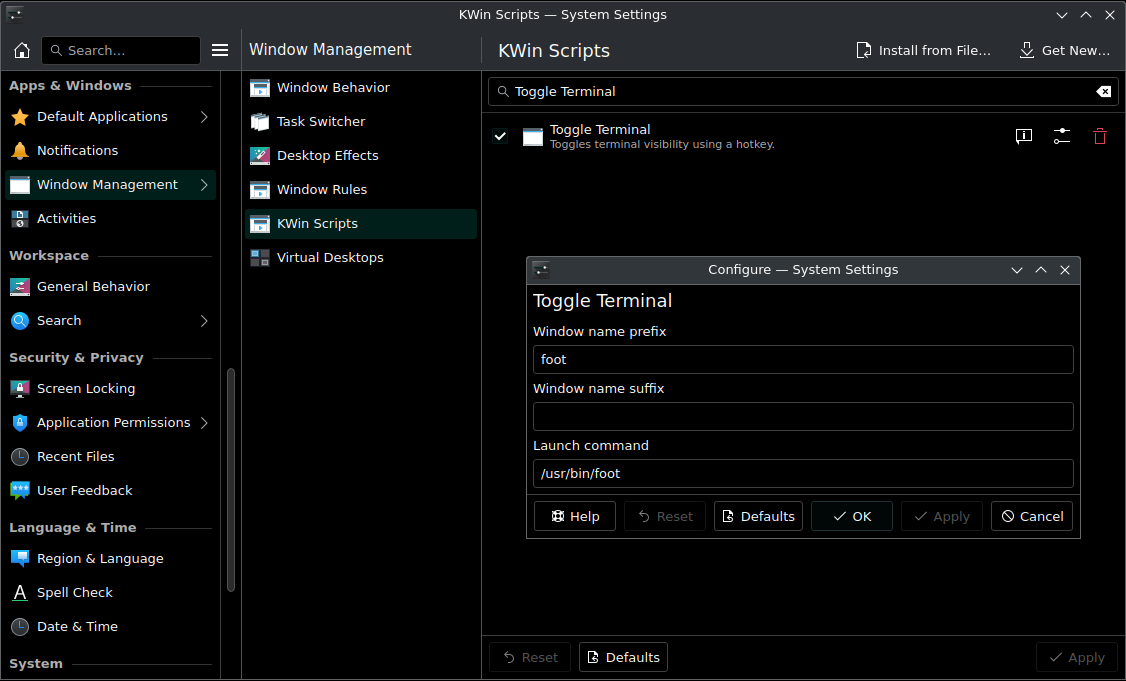Viewport: 1126px width, 681px height.
Task: Click the Default Applications star icon
Action: click(20, 116)
